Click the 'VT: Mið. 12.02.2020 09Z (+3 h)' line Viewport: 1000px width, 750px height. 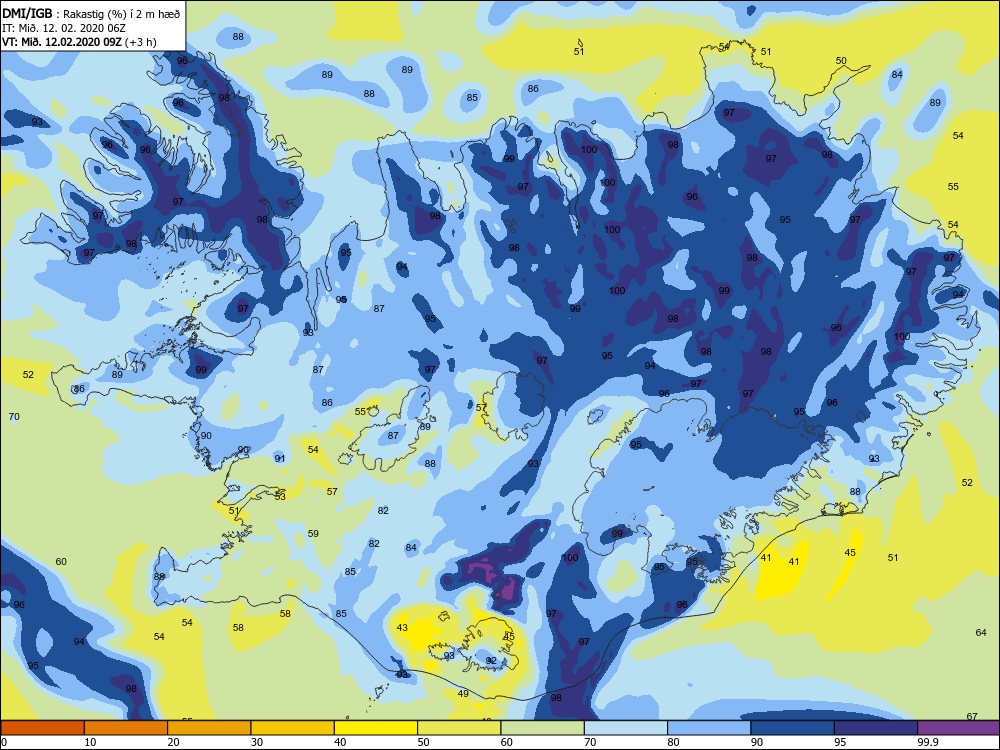tap(79, 42)
